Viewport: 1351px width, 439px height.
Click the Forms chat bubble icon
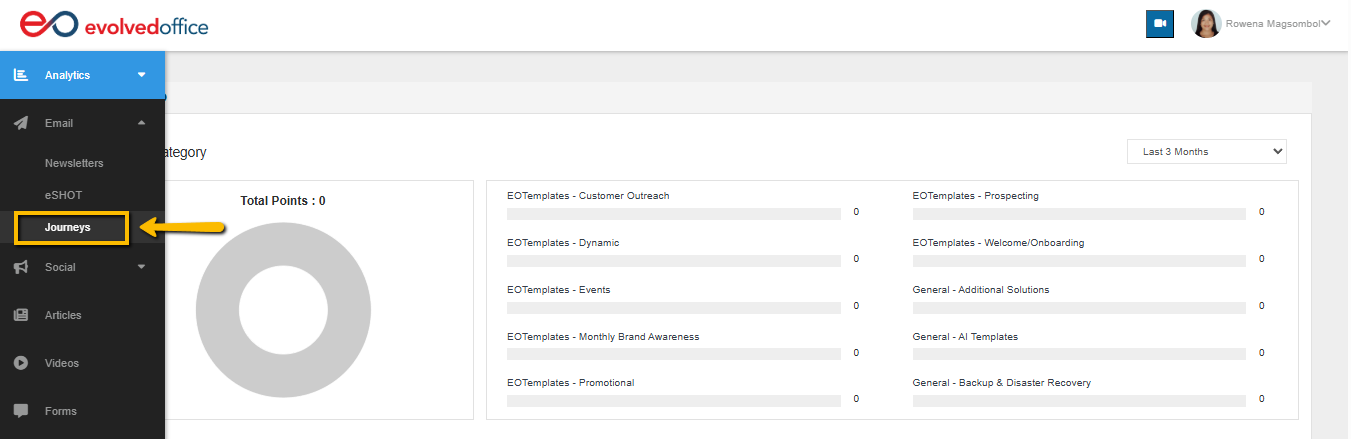point(21,411)
